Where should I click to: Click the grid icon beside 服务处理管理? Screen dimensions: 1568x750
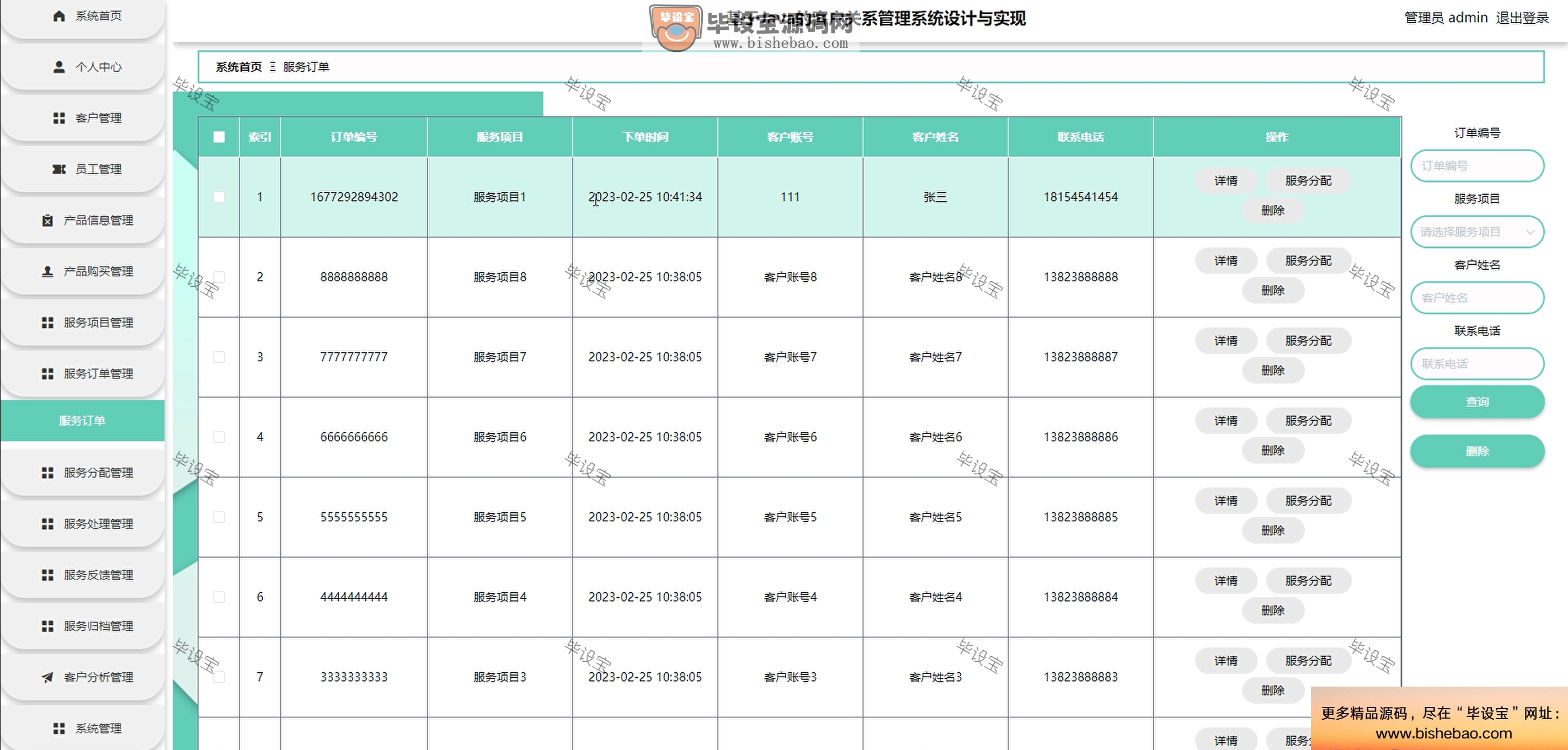pyautogui.click(x=47, y=524)
